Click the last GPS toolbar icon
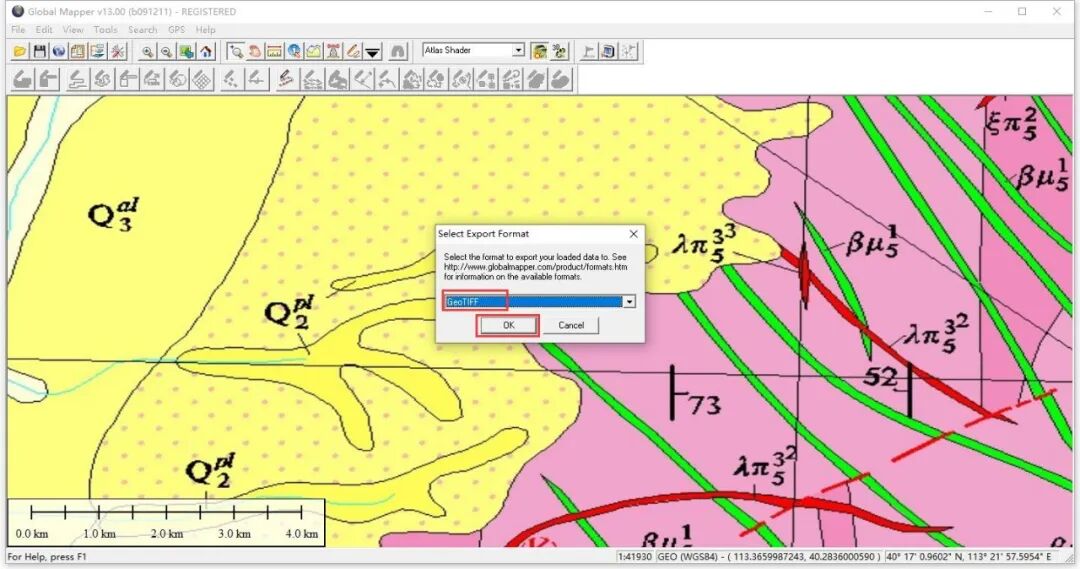 pos(627,51)
